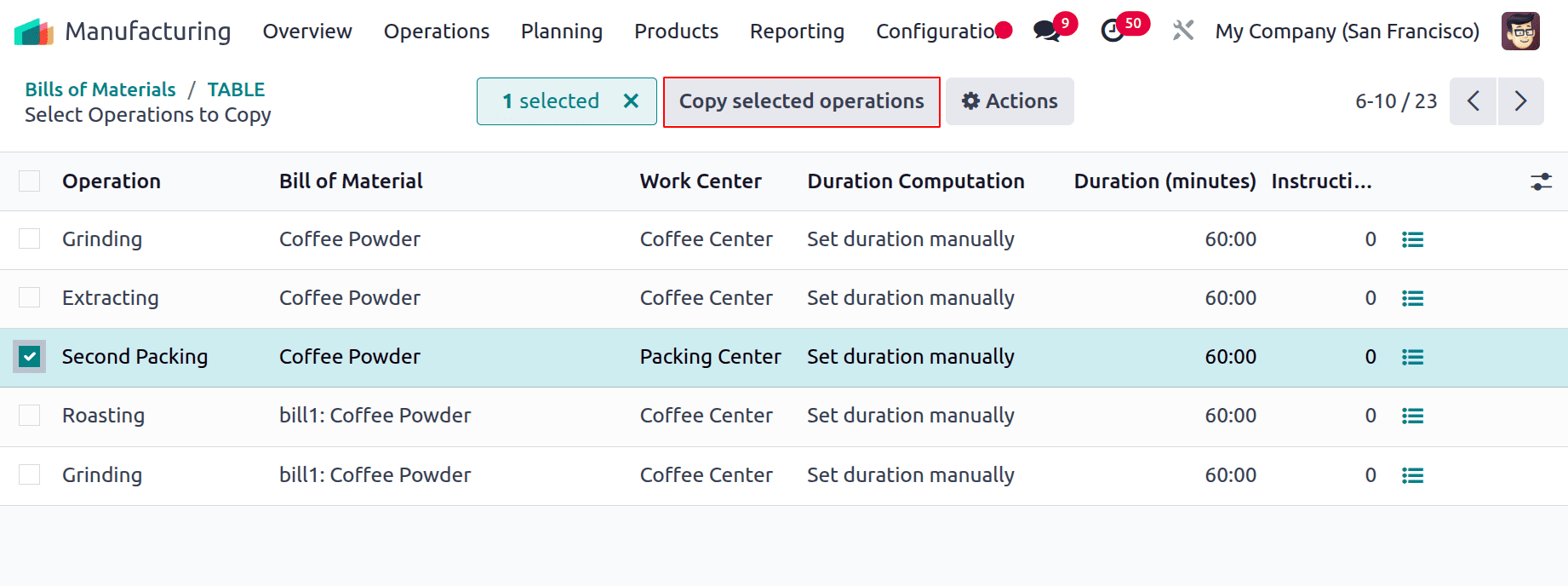
Task: Open the Manufacturing app logo icon
Action: click(x=34, y=32)
